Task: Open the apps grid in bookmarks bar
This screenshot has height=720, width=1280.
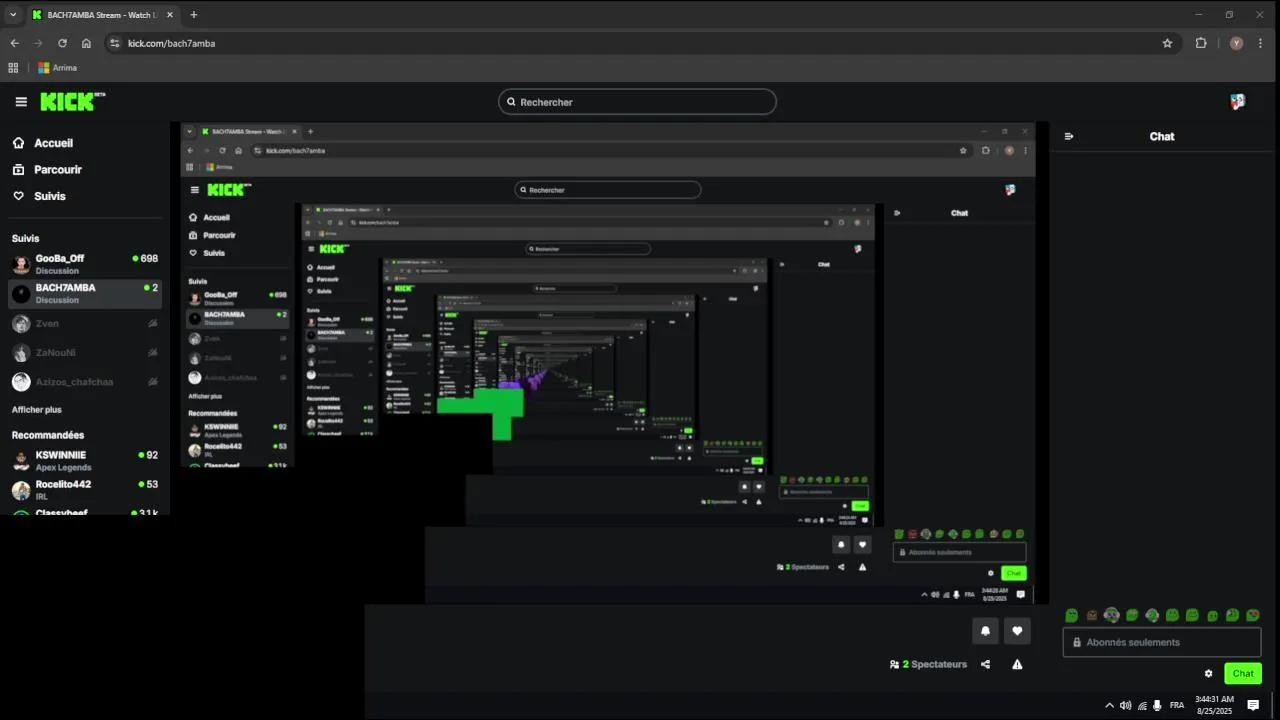Action: (x=13, y=68)
